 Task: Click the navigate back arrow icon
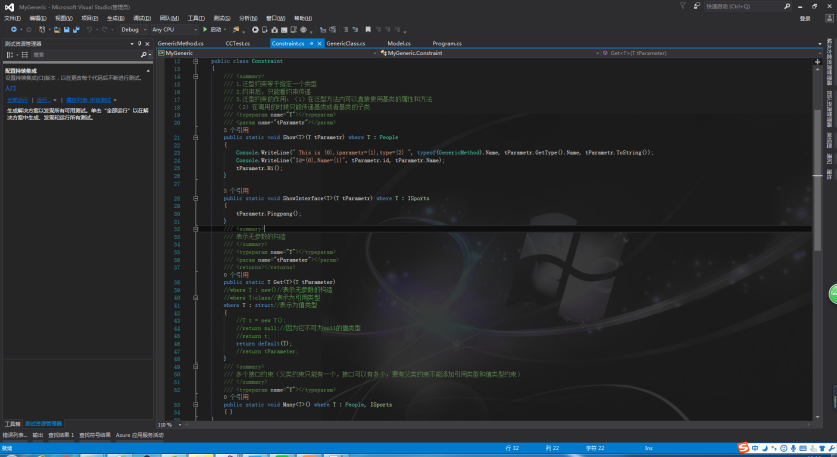pyautogui.click(x=14, y=29)
